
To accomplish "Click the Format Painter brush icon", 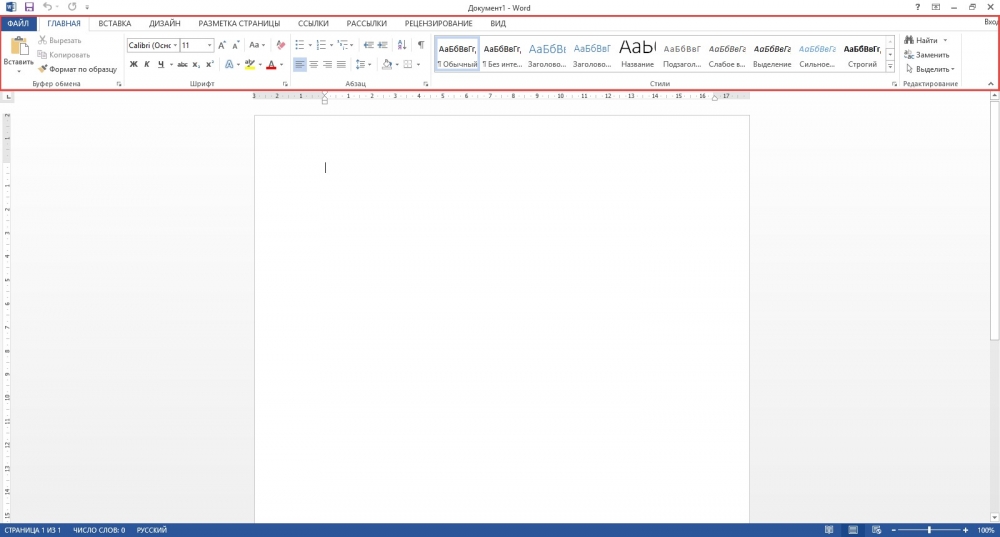I will 42,69.
